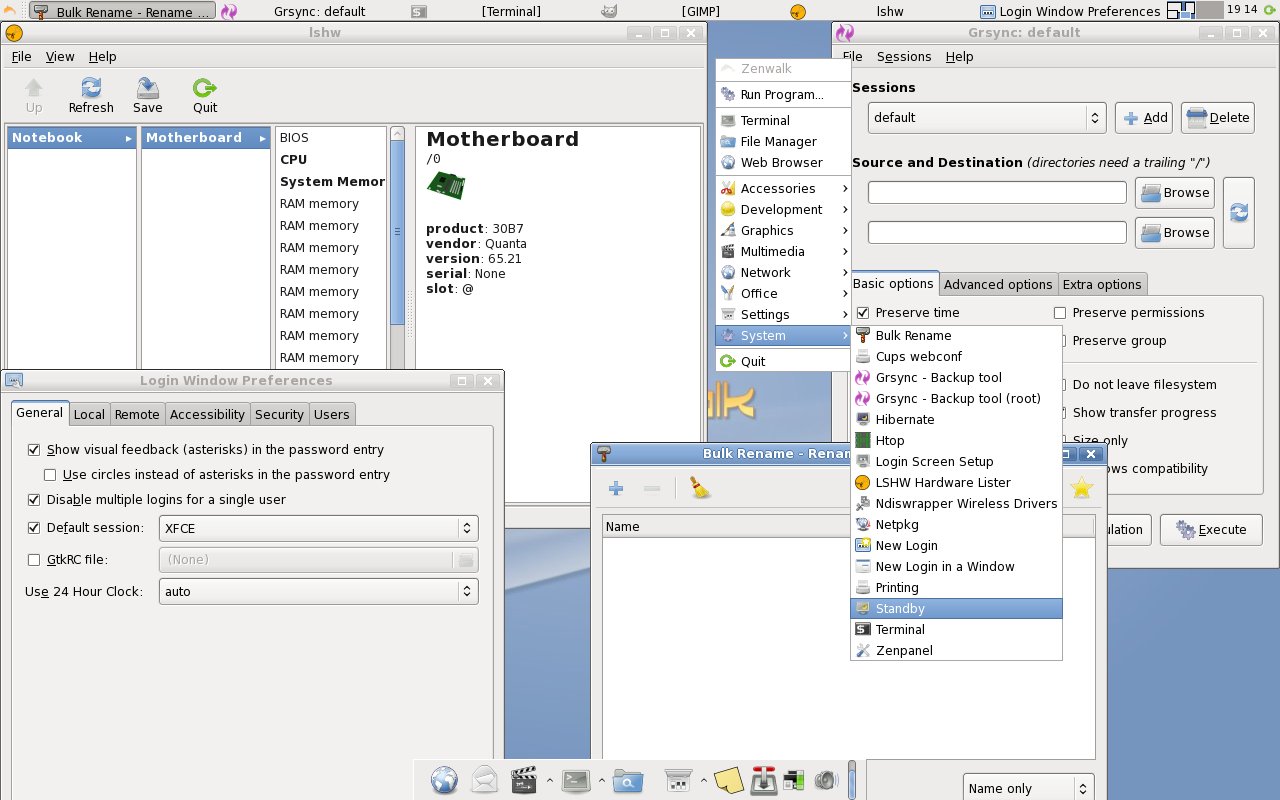1280x800 pixels.
Task: Click the system monitor icon in the dock
Action: (794, 780)
